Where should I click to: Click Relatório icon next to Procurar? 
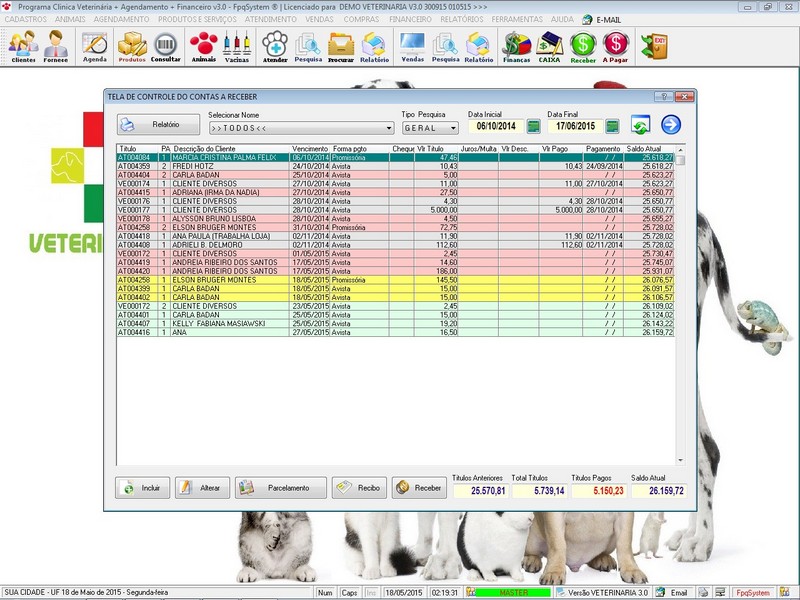pos(374,46)
